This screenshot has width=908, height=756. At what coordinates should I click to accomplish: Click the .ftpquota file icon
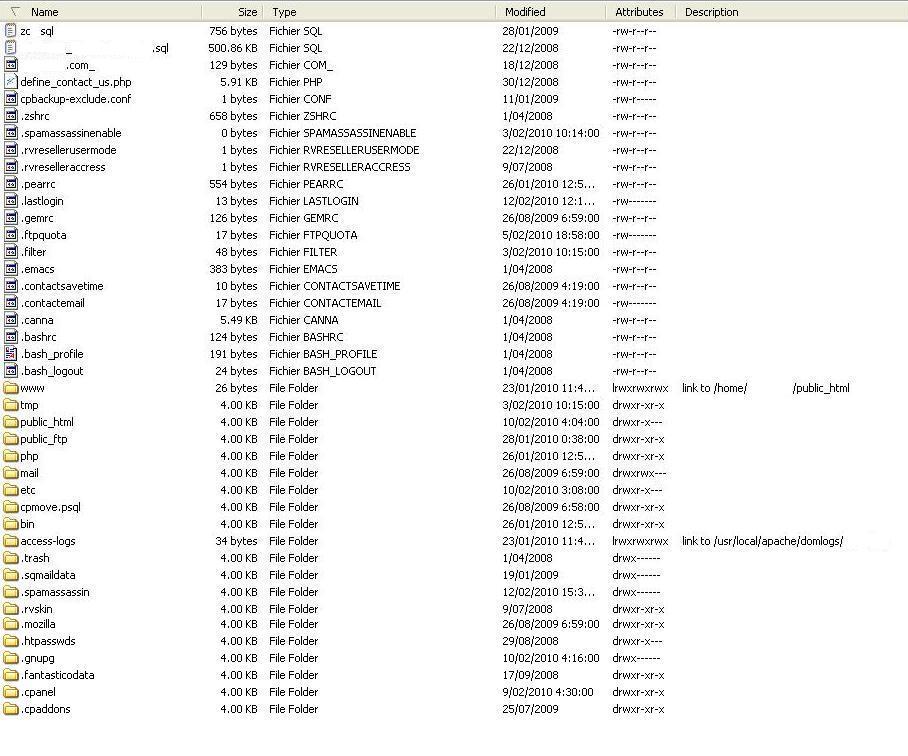pyautogui.click(x=10, y=234)
